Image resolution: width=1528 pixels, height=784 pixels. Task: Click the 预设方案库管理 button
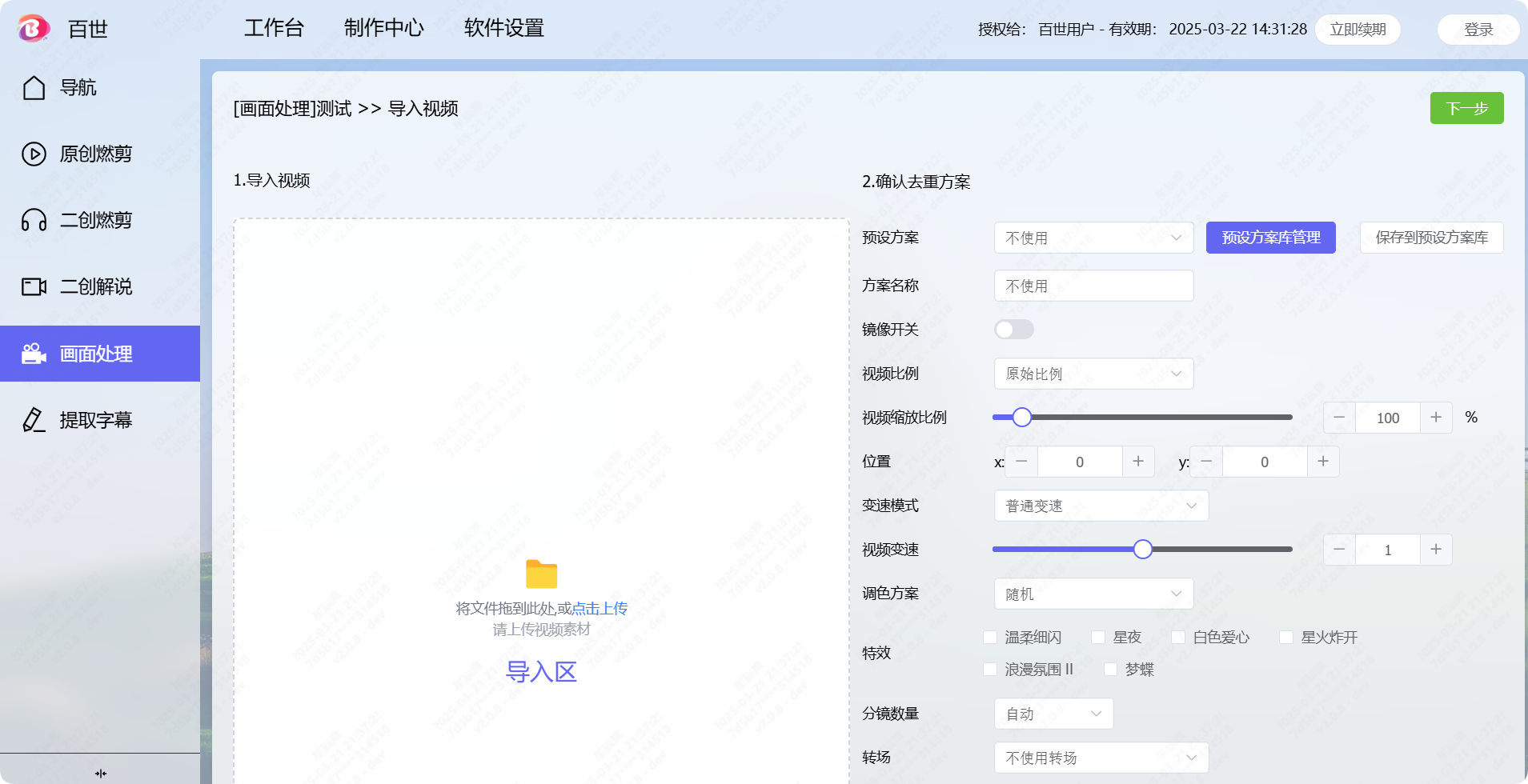[1270, 238]
